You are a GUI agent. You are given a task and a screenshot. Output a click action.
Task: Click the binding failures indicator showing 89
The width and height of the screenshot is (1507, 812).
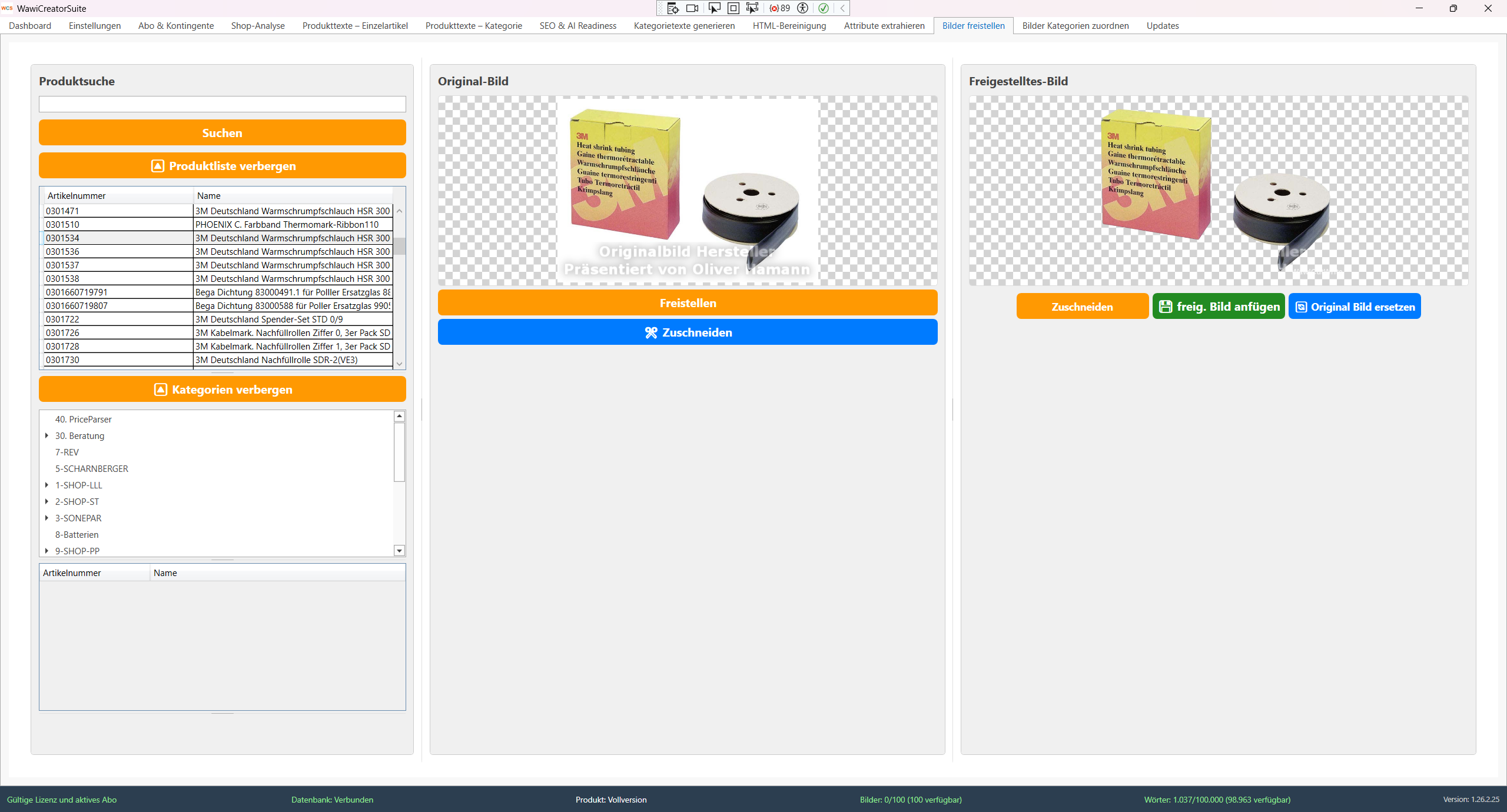click(x=780, y=8)
